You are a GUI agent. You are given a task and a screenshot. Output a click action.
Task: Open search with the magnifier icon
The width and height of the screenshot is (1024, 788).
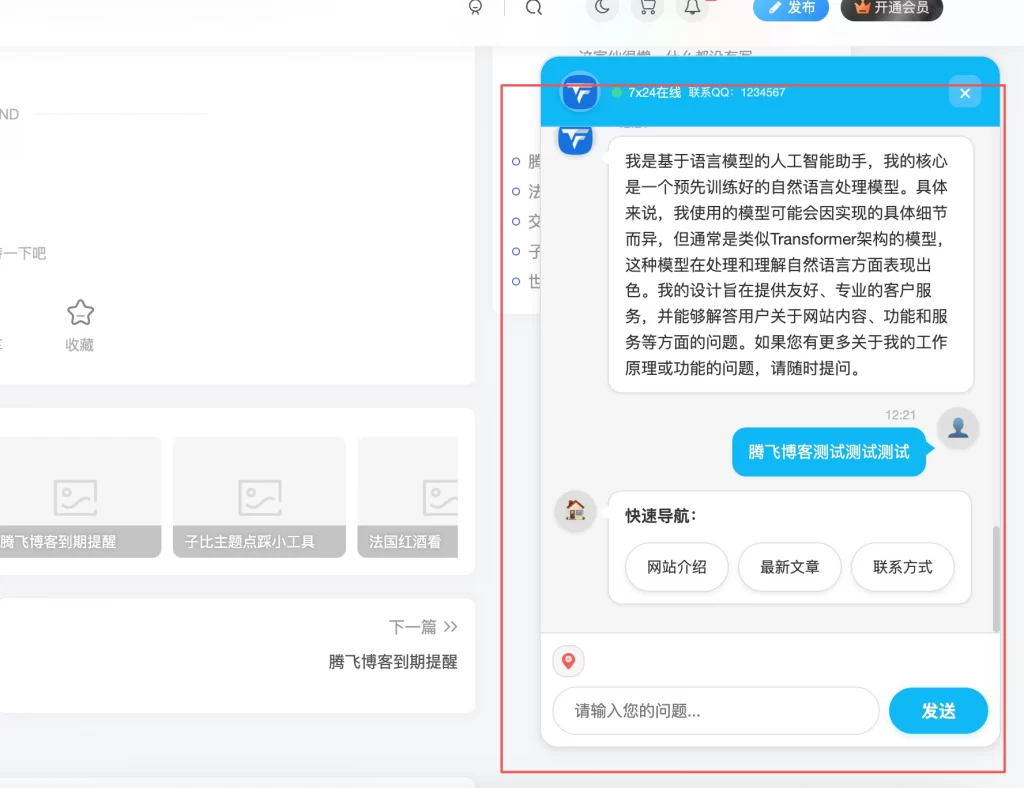[x=533, y=9]
